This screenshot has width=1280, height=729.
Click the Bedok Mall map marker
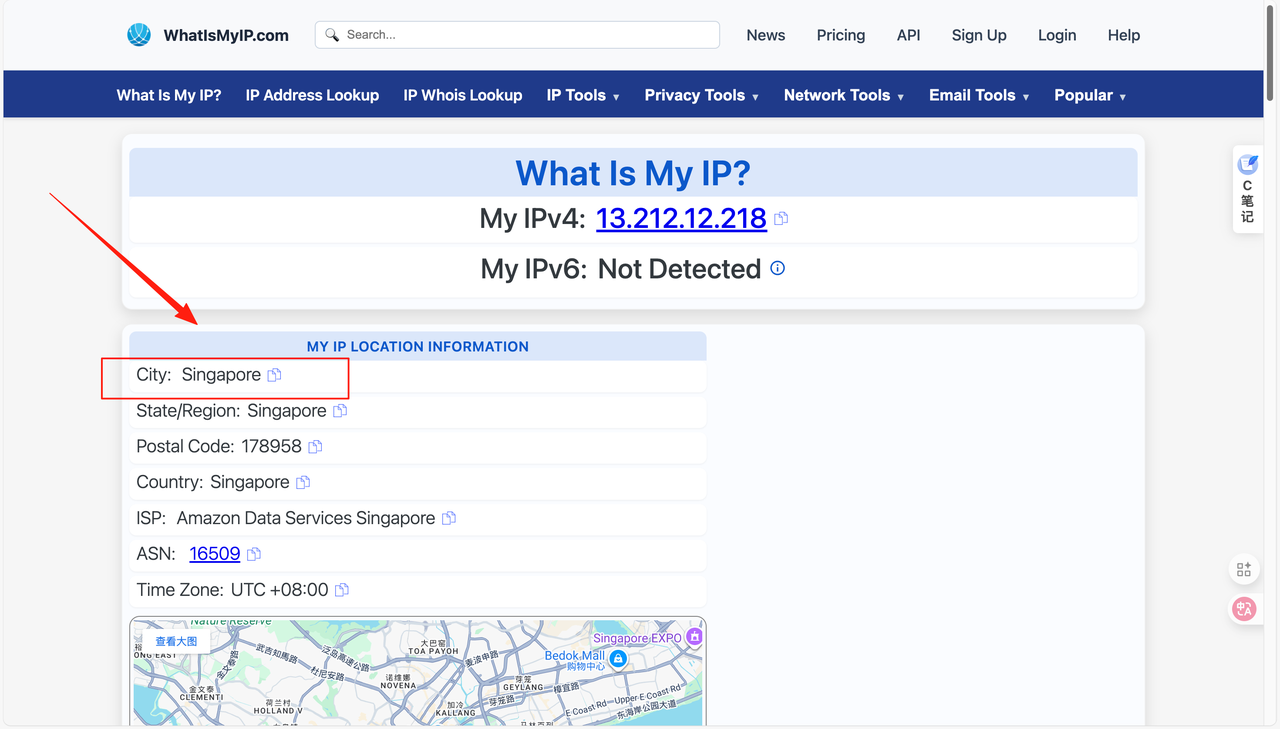(x=618, y=658)
